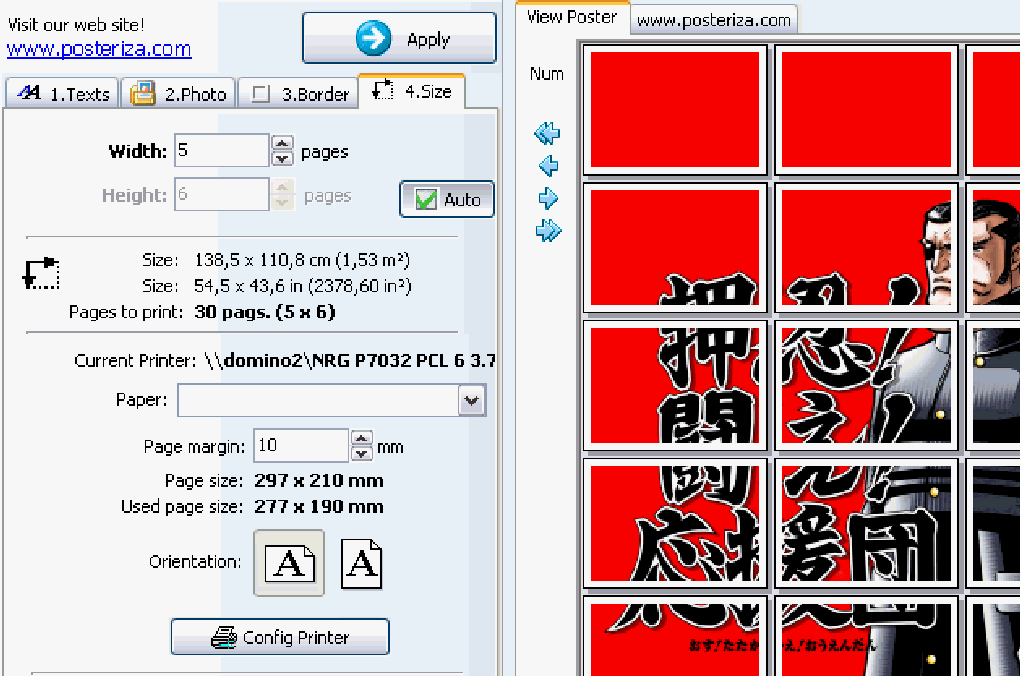This screenshot has height=676, width=1020.
Task: Click the poster size icon beside Size info
Action: pyautogui.click(x=41, y=273)
